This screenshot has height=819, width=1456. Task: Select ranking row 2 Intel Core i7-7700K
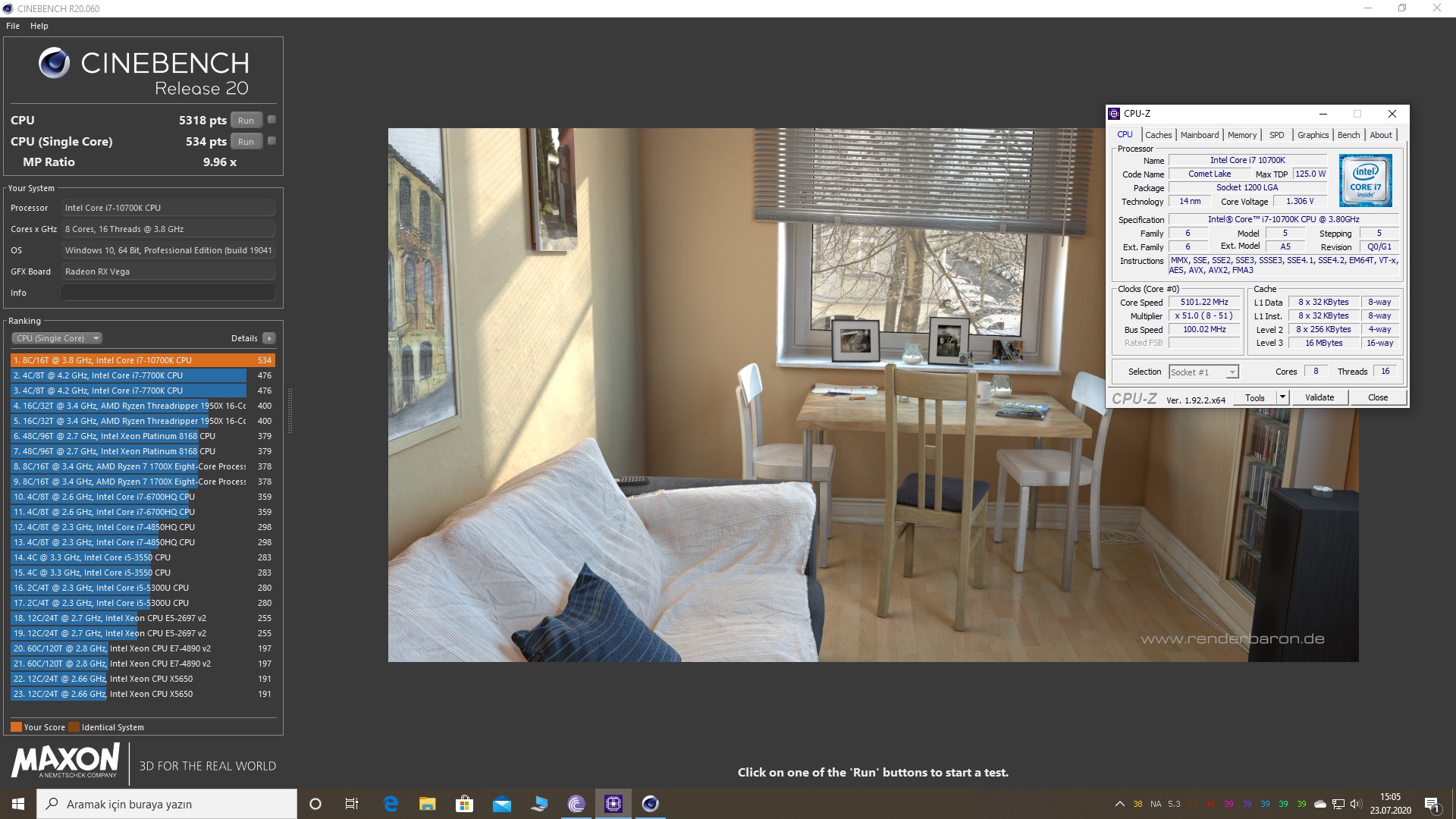coord(143,375)
